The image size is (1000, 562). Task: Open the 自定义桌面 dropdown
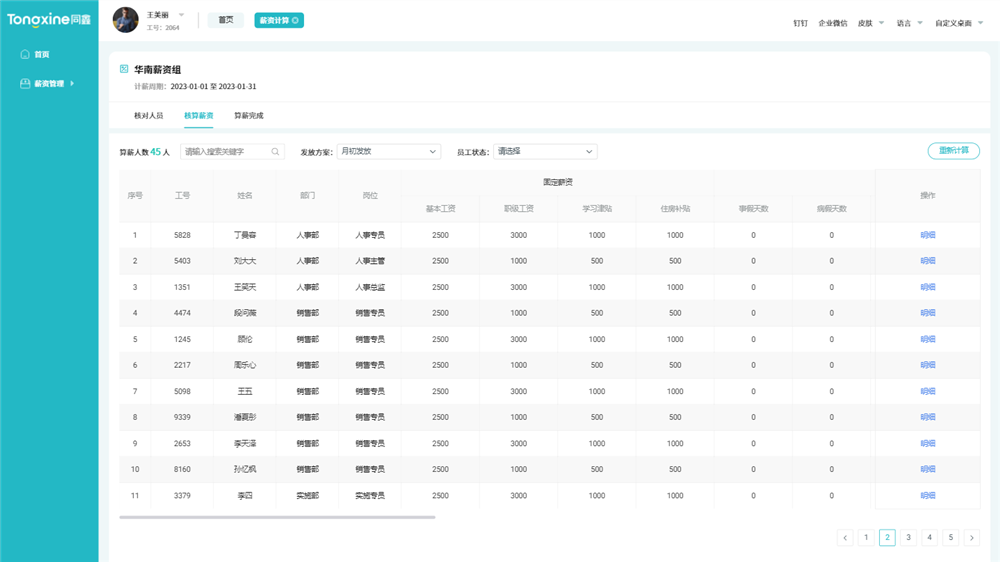click(958, 23)
